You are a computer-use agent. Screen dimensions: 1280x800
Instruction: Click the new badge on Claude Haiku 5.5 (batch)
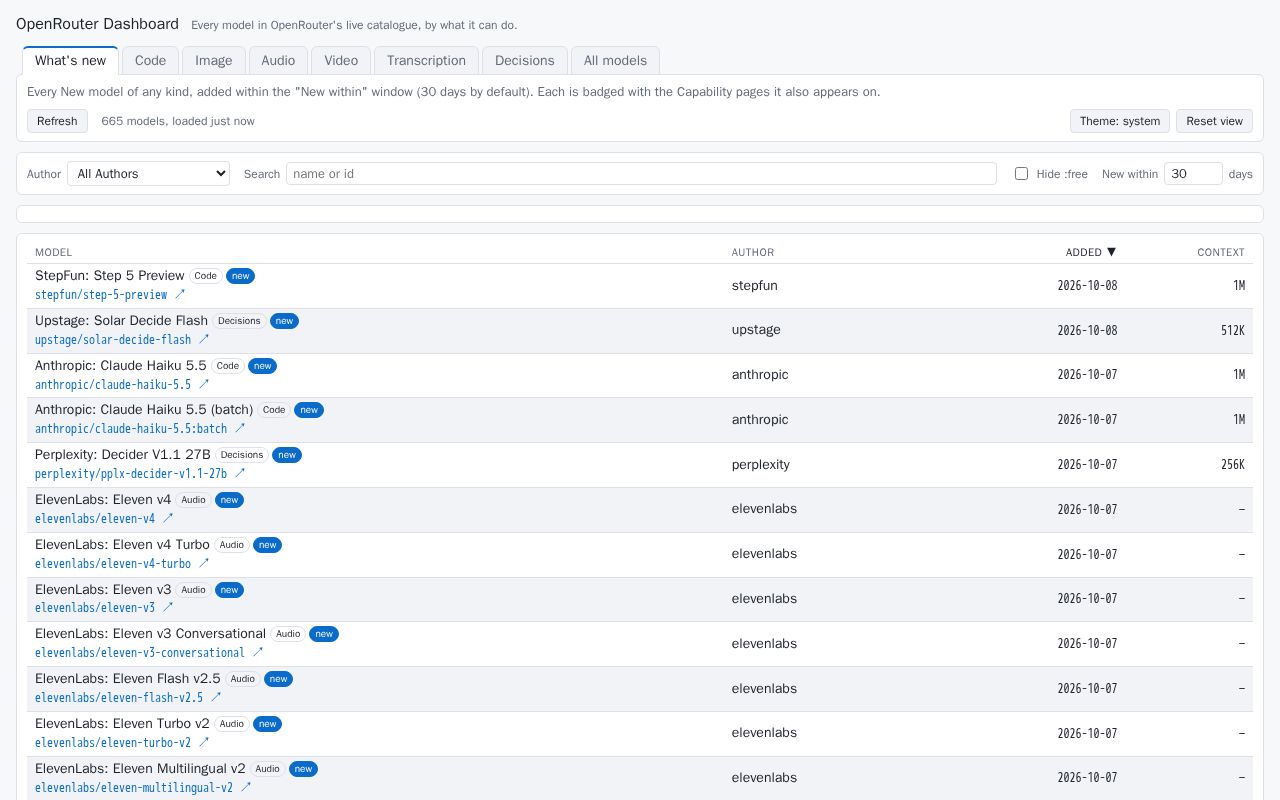coord(309,410)
